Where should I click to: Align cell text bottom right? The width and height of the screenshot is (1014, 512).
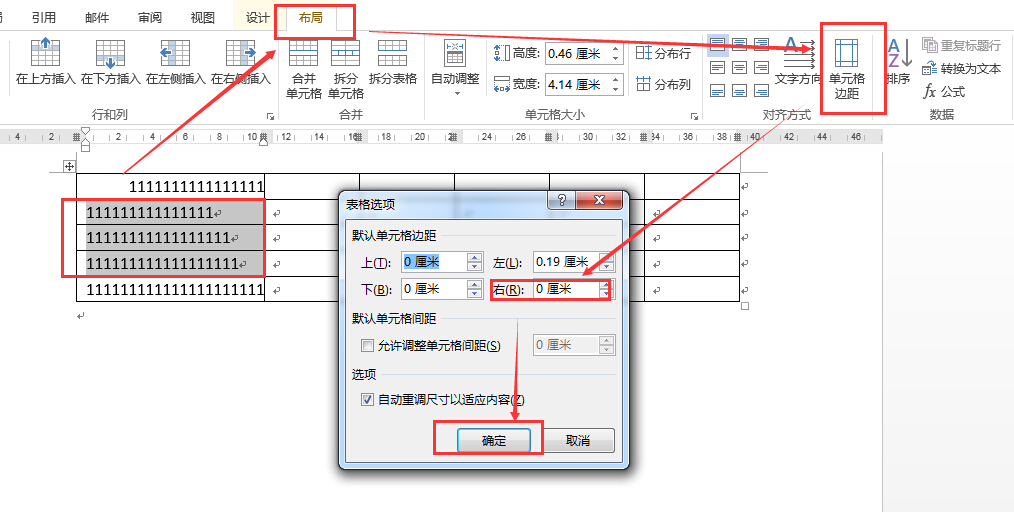coord(762,90)
